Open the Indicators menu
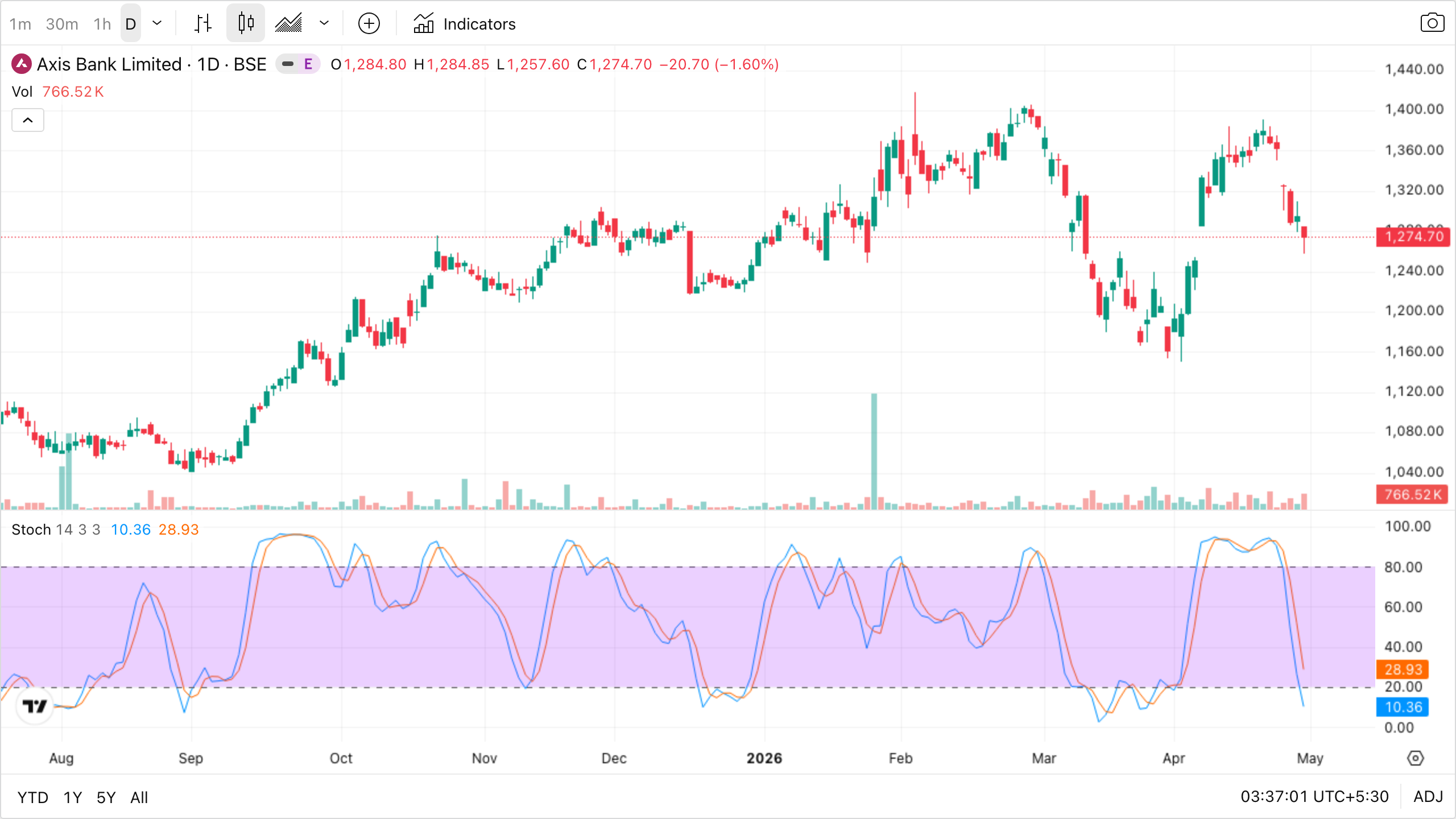The height and width of the screenshot is (819, 1456). tap(464, 24)
